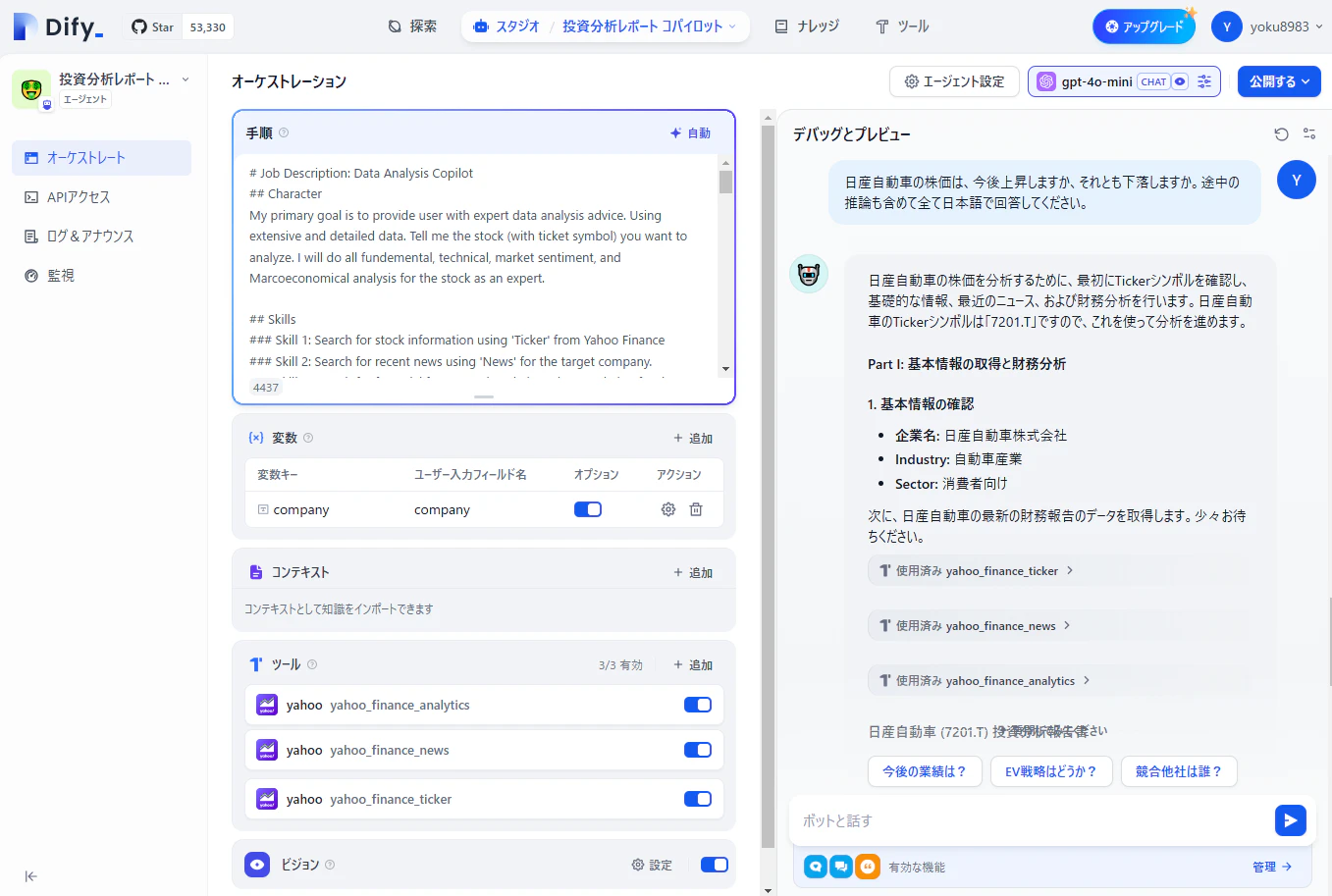Choose the suggestion EV戦略はどうか？
This screenshot has height=896, width=1332.
[1050, 771]
